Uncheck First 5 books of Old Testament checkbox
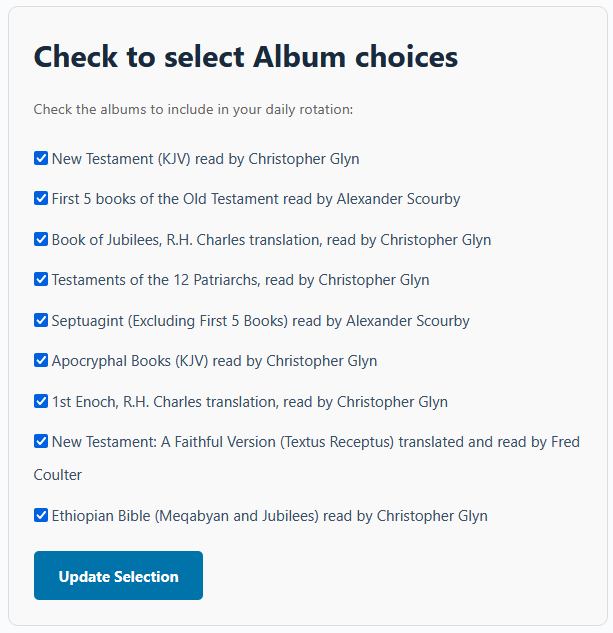 (x=41, y=198)
